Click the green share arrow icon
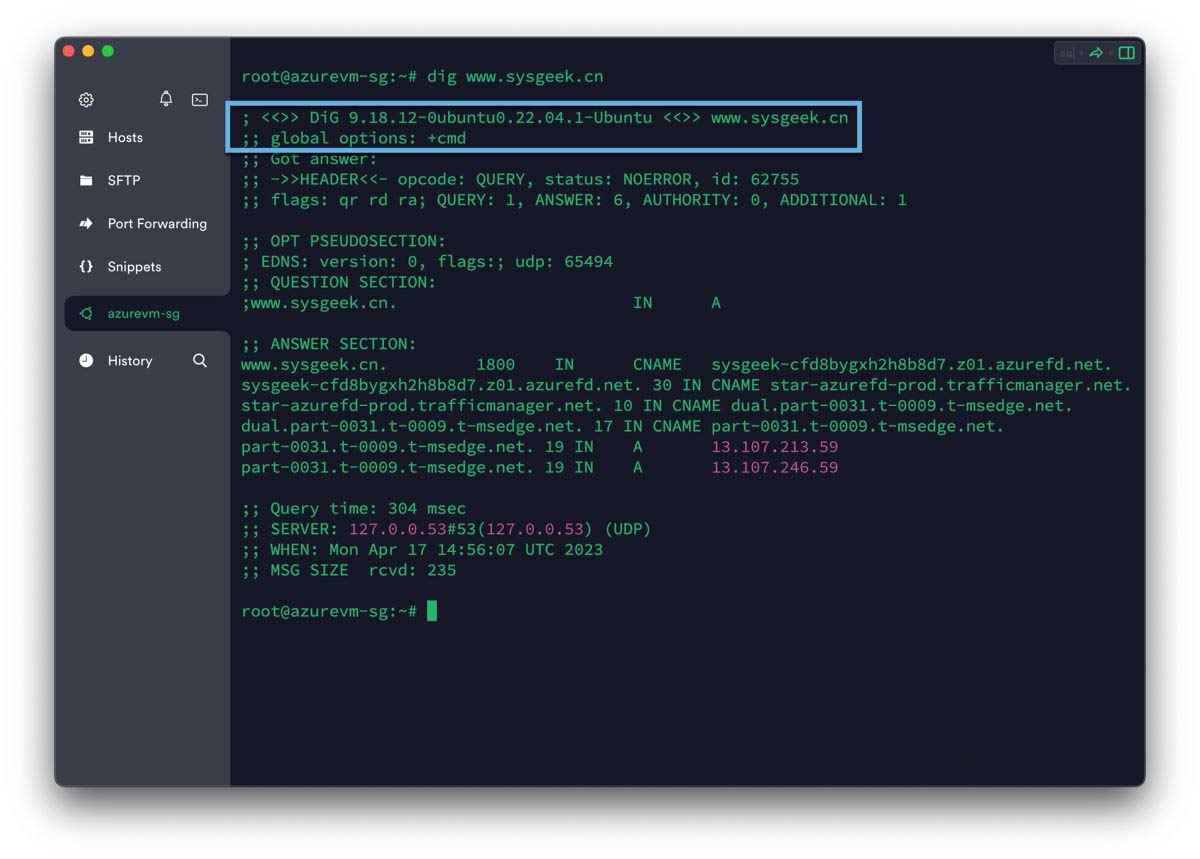1200x859 pixels. pos(1096,53)
